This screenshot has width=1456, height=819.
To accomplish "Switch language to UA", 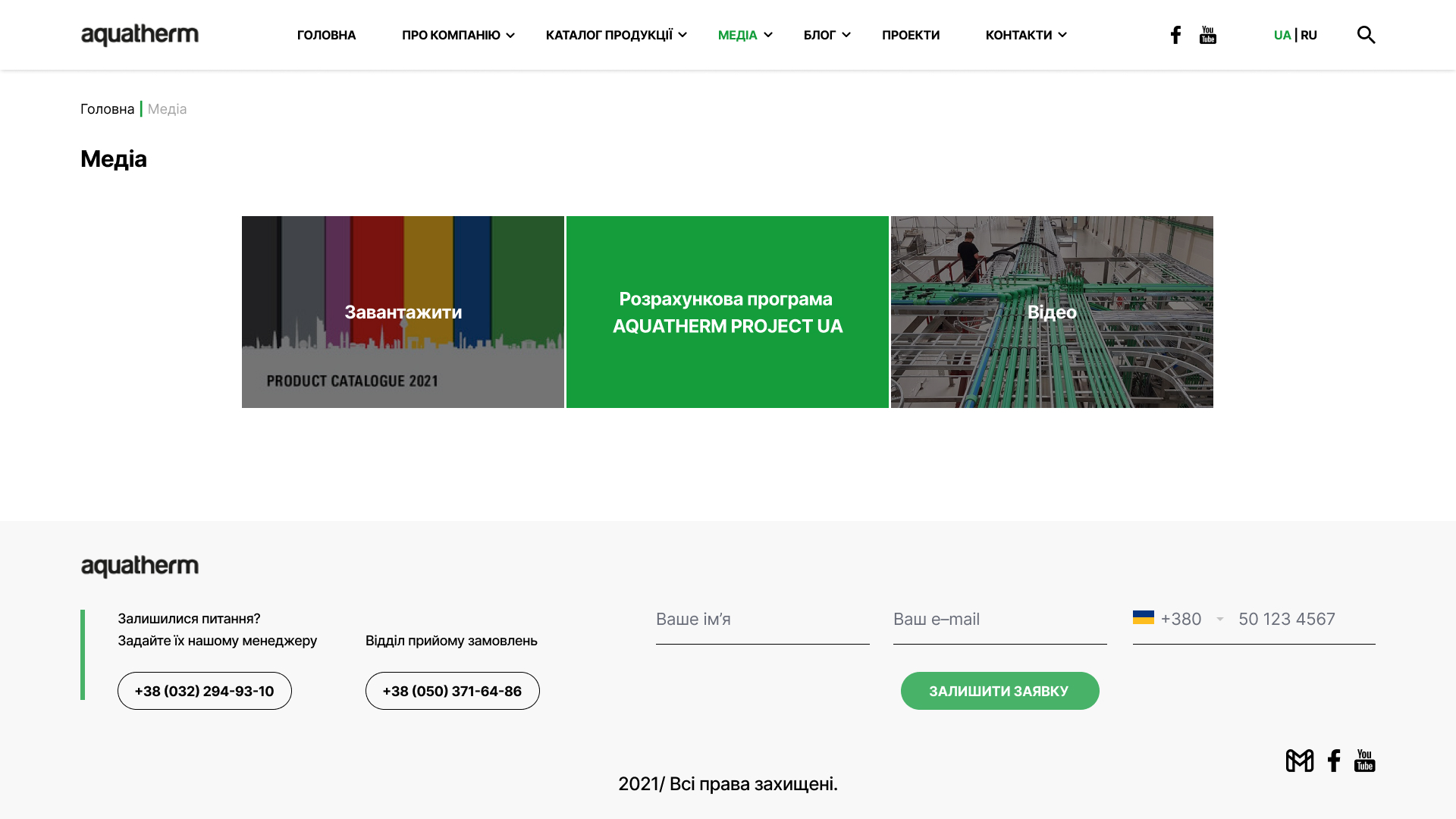I will 1282,35.
